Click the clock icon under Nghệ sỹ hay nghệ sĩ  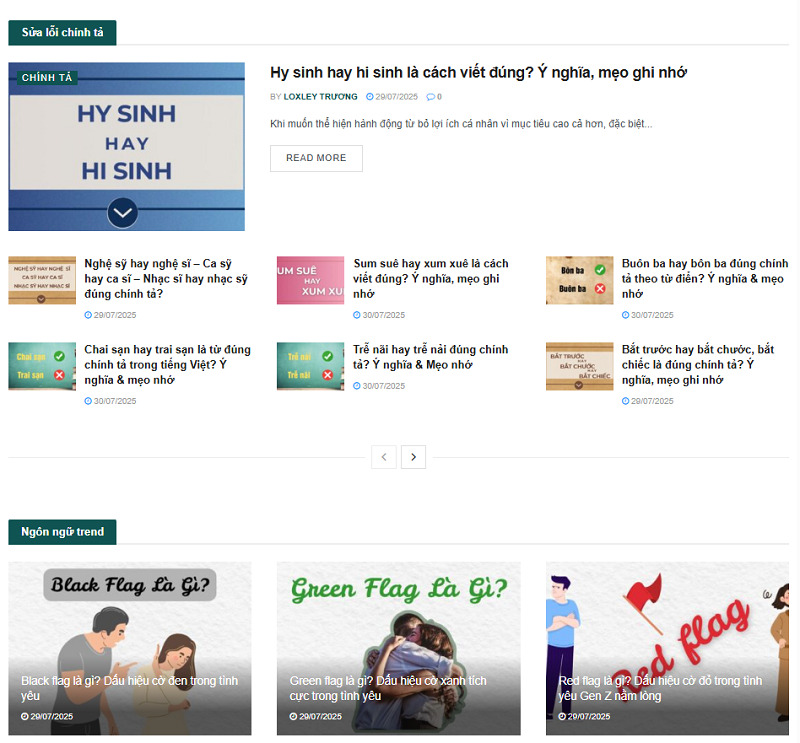88,315
